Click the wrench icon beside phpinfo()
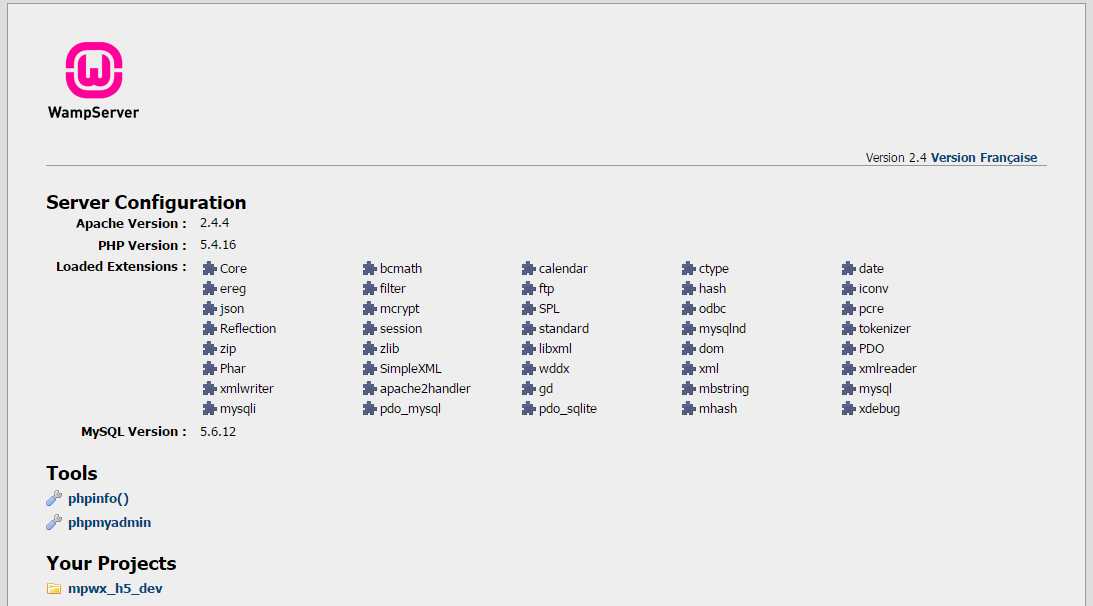Screen dimensions: 1093x606 point(54,498)
